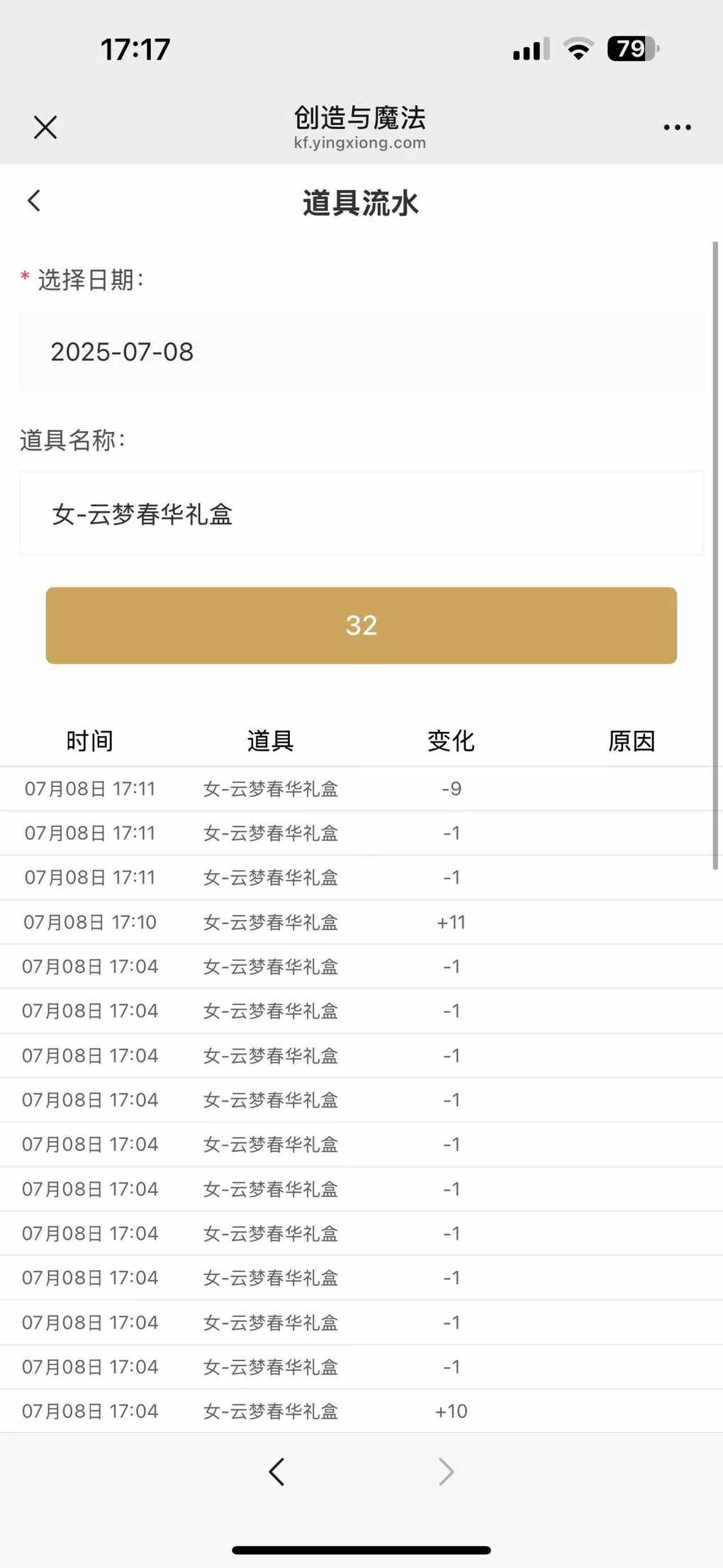Click the gold button labeled 32

click(361, 625)
